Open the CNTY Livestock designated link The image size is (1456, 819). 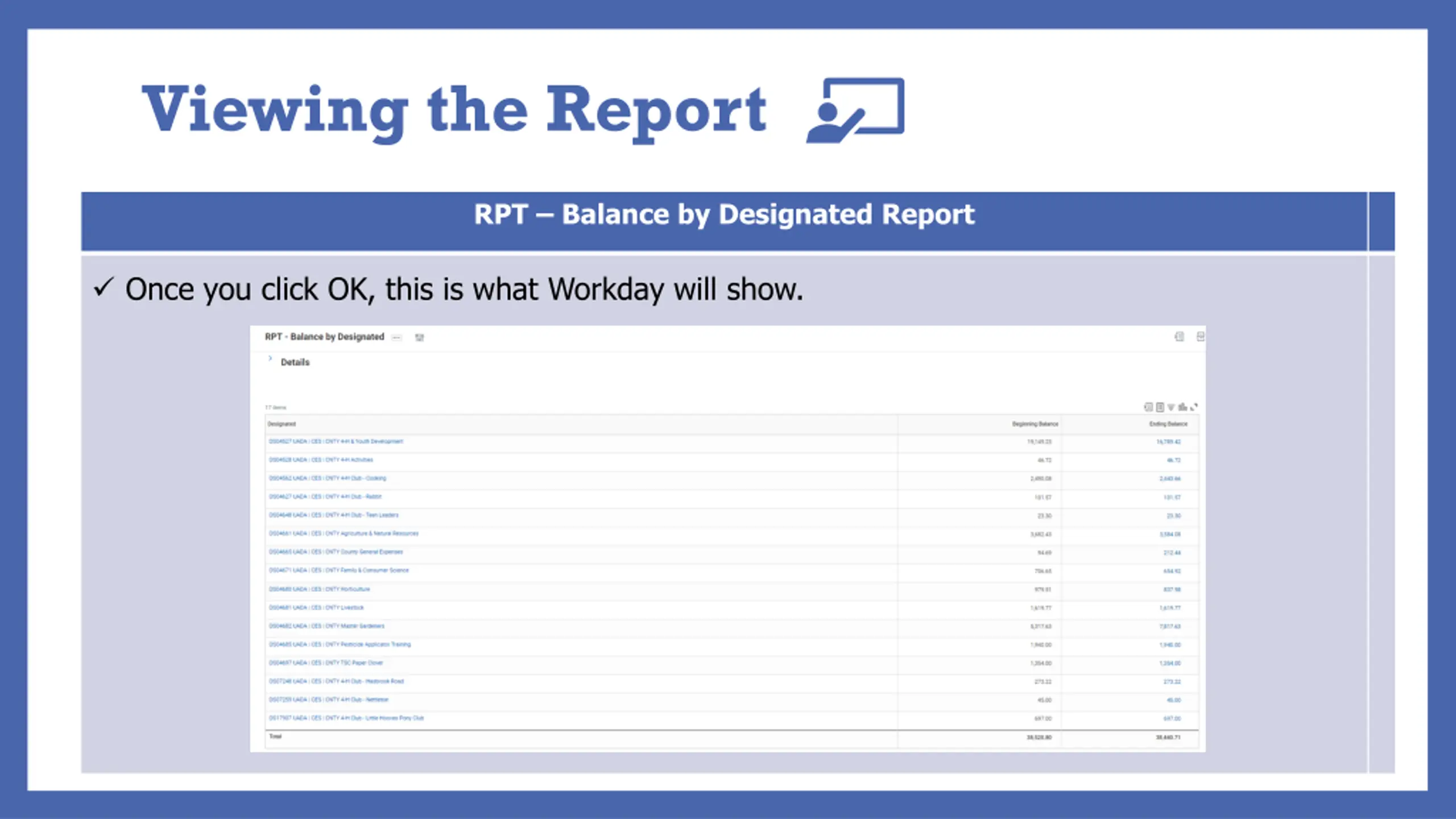[x=316, y=607]
